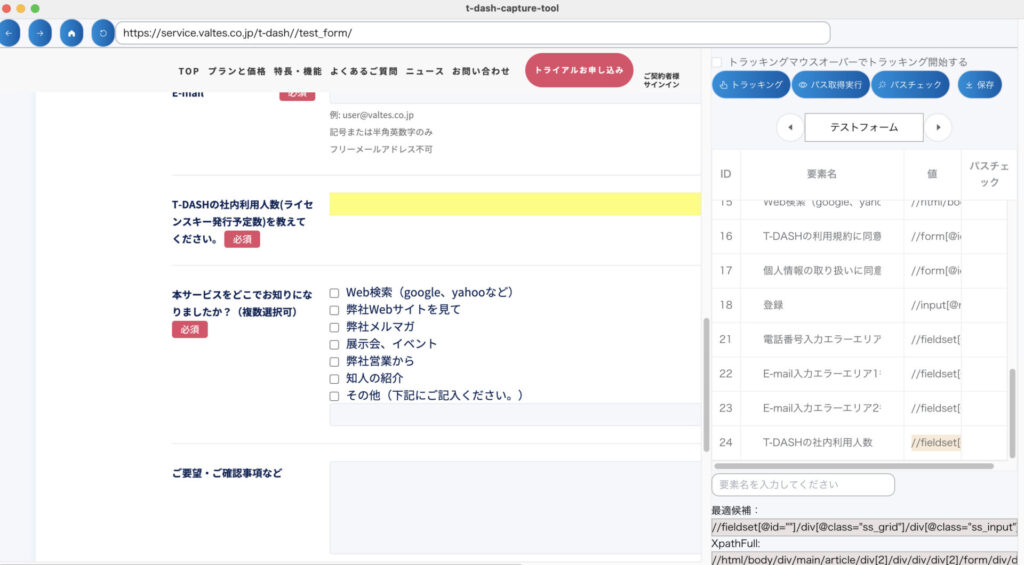Click the home icon button

click(x=71, y=33)
